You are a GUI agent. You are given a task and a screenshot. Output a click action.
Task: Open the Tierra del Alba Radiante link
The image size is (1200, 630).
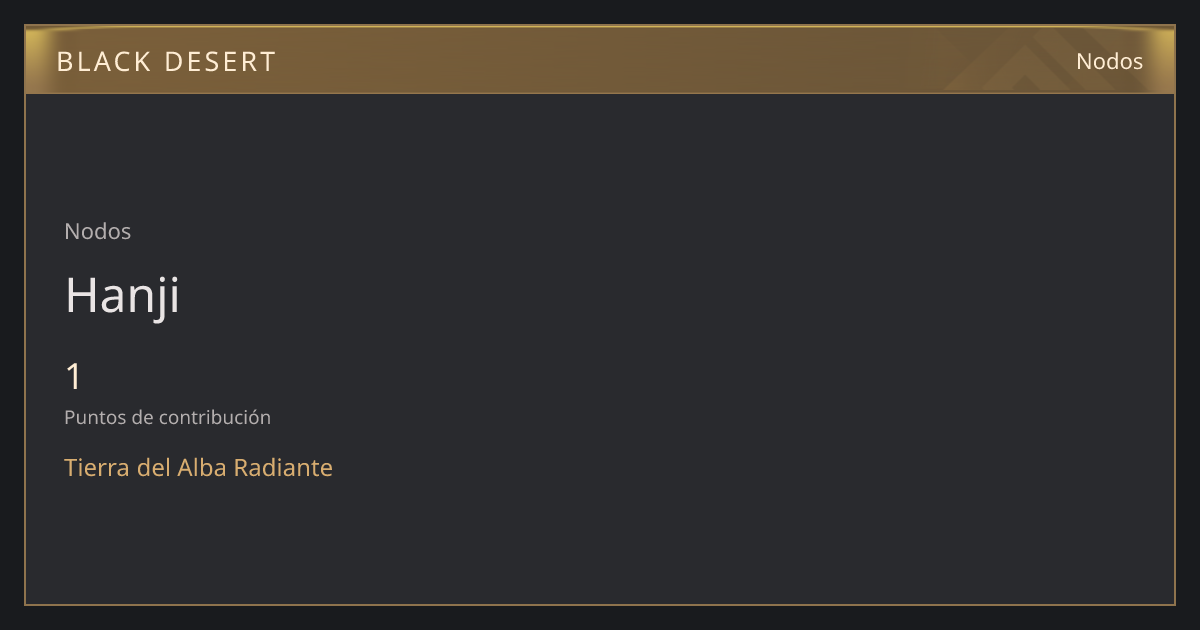(198, 467)
